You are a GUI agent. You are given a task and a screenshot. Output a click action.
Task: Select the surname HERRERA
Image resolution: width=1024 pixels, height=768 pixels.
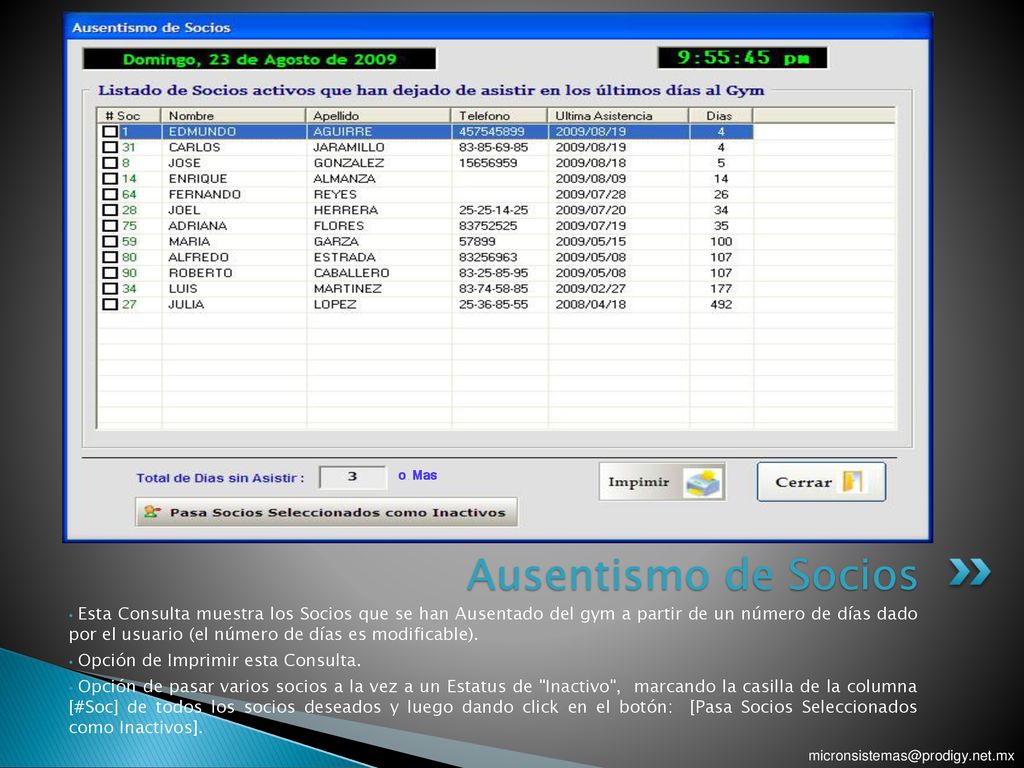345,210
